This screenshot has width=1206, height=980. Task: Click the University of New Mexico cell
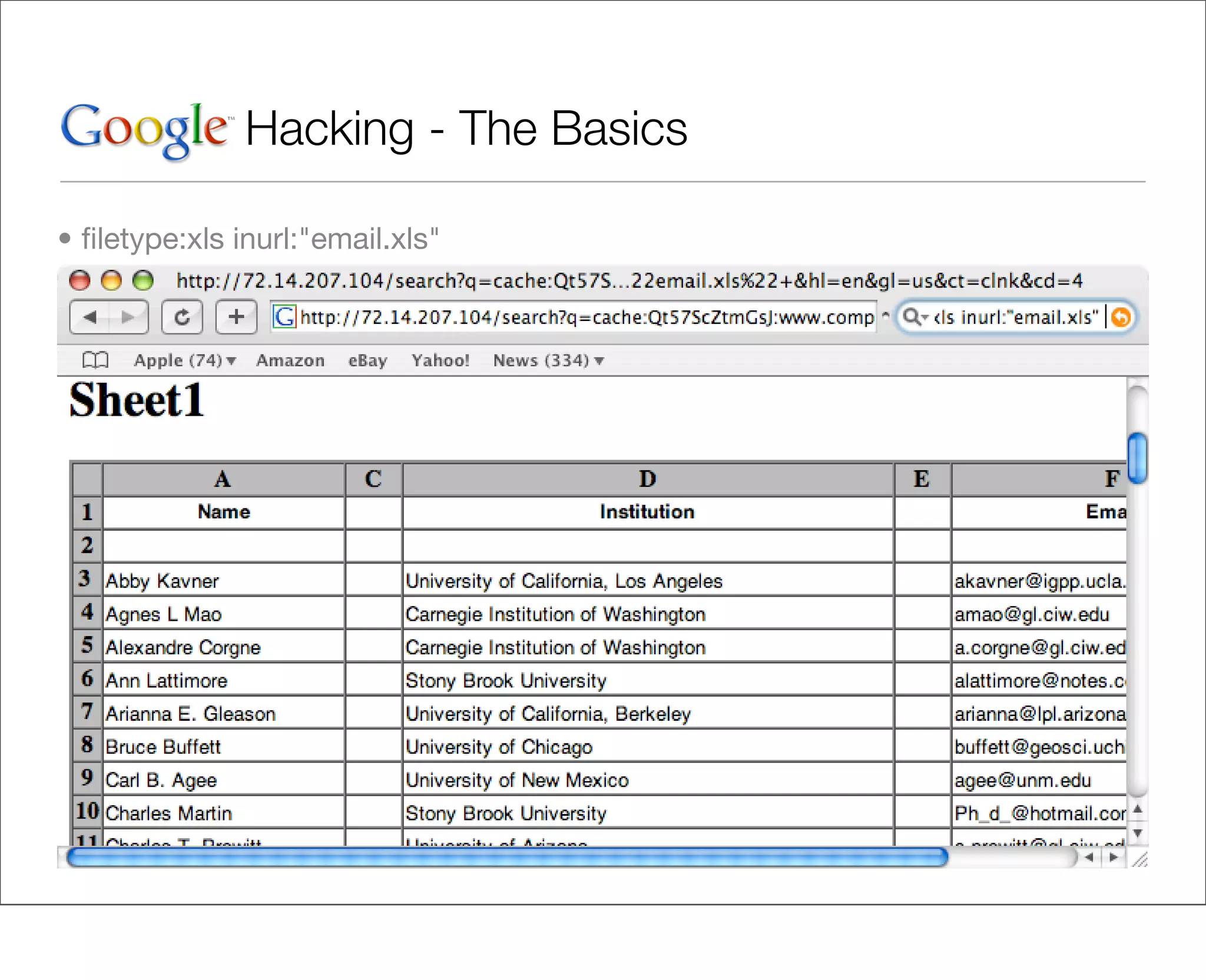pyautogui.click(x=647, y=779)
